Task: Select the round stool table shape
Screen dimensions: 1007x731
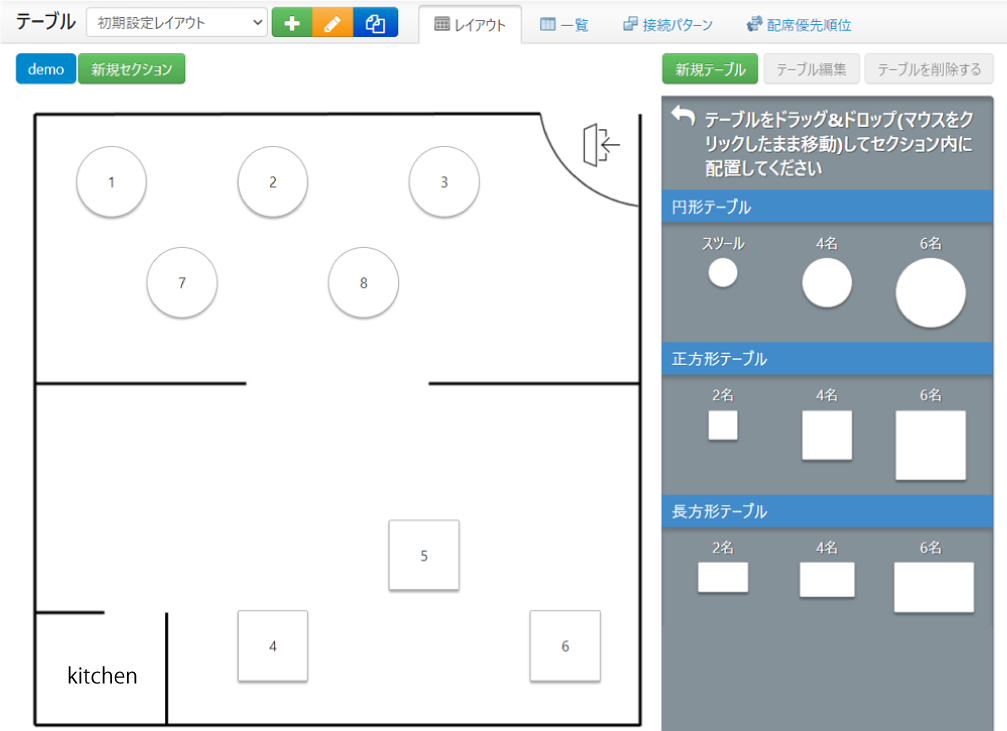Action: [723, 272]
